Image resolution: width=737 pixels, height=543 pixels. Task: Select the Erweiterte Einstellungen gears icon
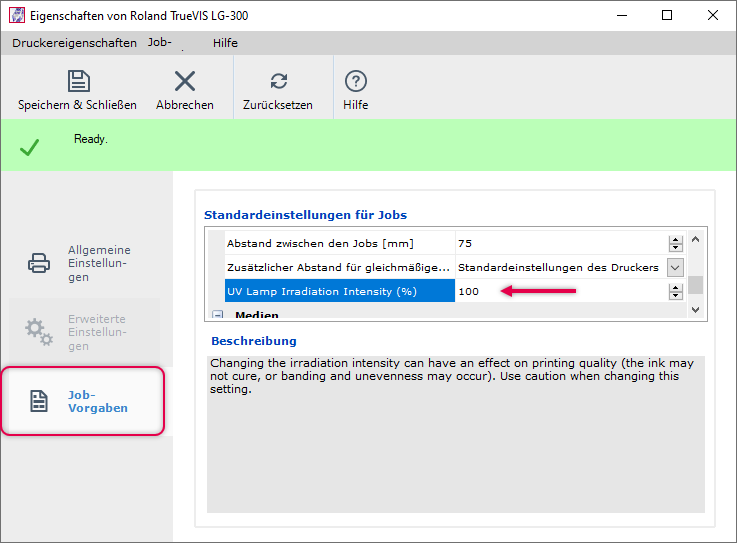point(39,332)
